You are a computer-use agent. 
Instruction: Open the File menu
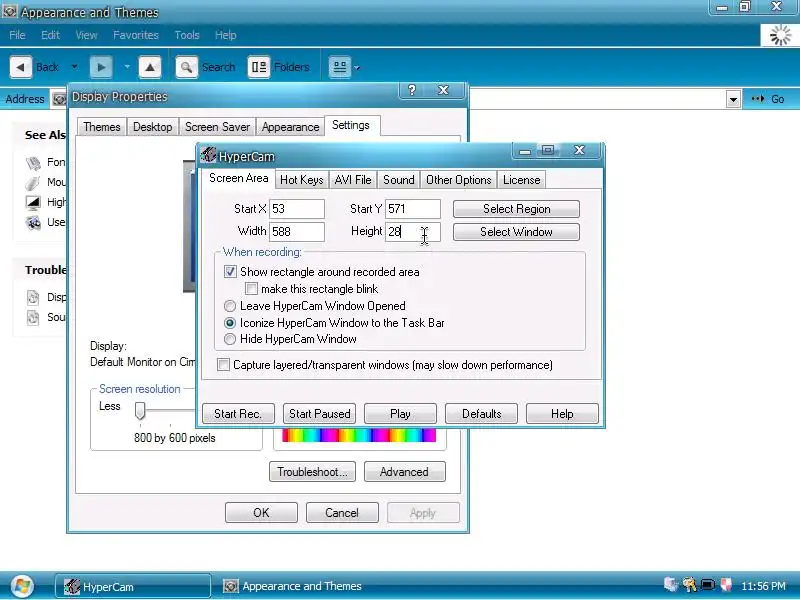[17, 35]
